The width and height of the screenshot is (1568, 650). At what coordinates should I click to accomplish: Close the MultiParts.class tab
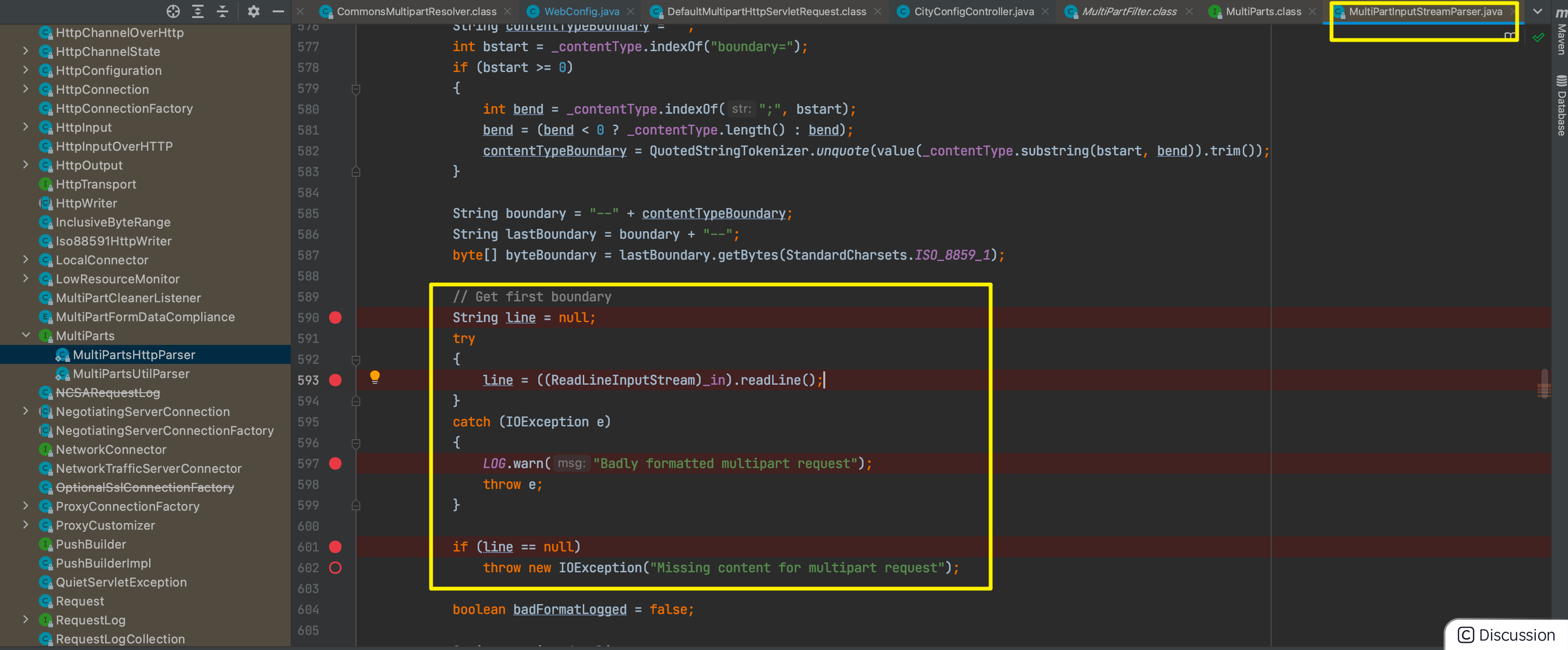1312,11
